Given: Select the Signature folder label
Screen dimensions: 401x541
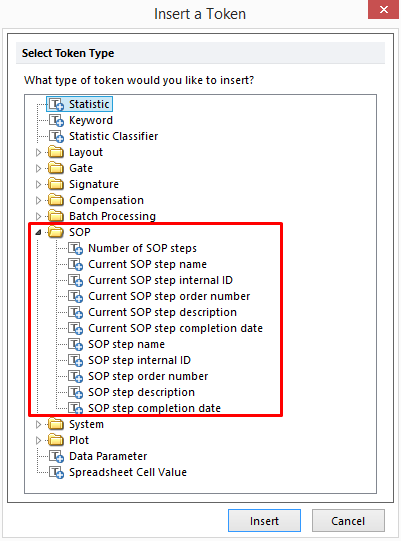Looking at the screenshot, I should pos(94,184).
